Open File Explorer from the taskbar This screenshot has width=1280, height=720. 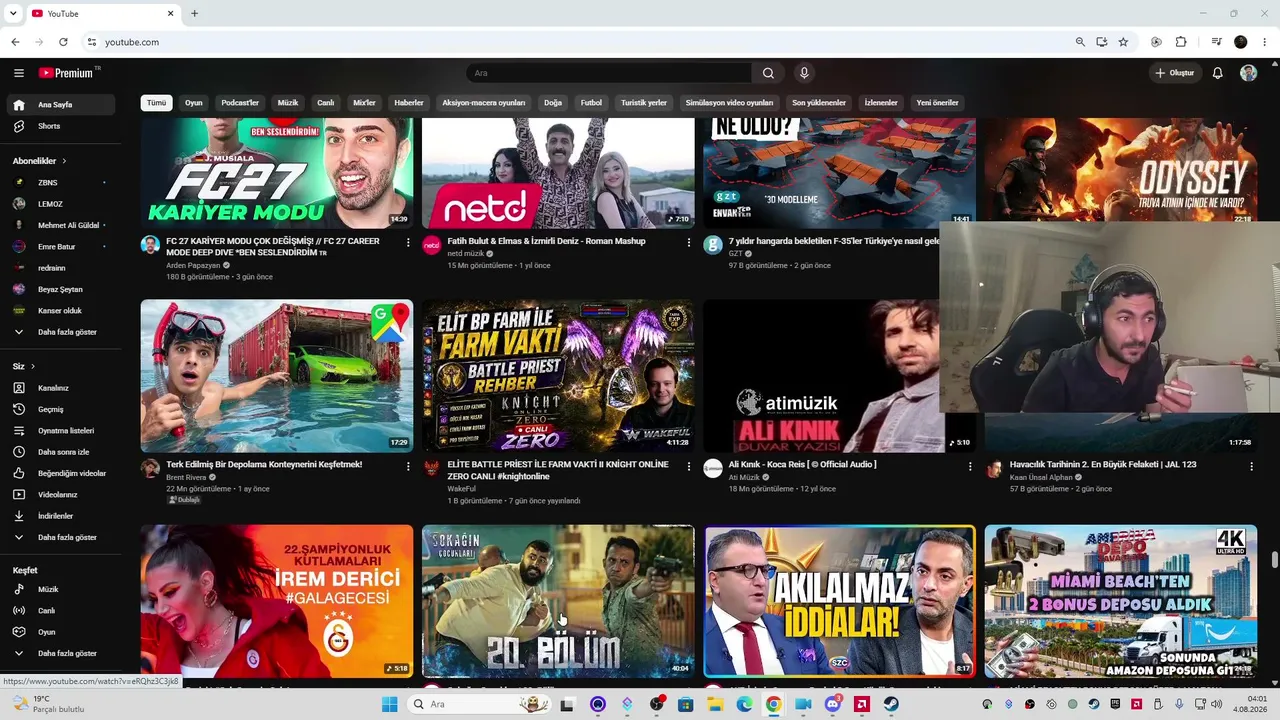tap(715, 704)
